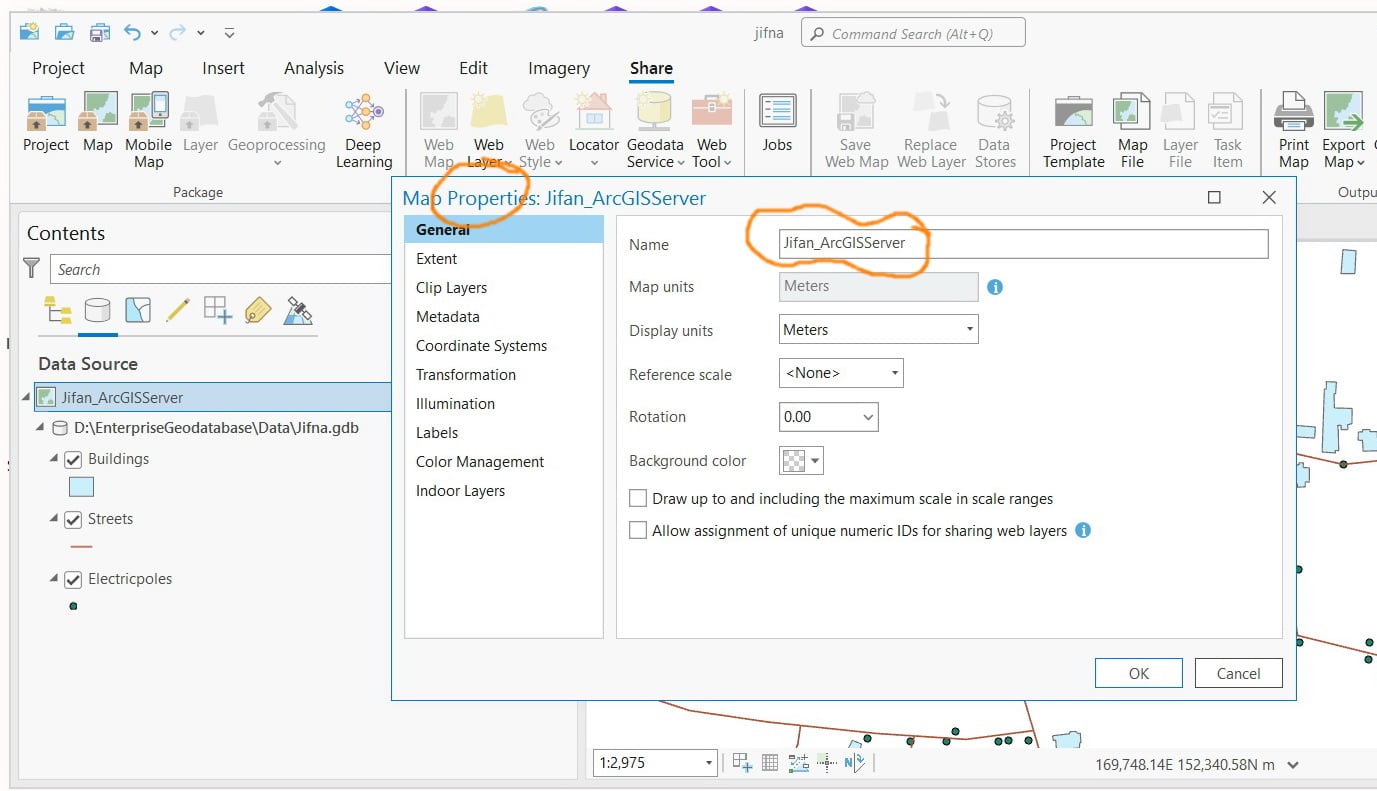Screen dimensions: 1377x791
Task: Click the Background color swatch
Action: tap(801, 461)
